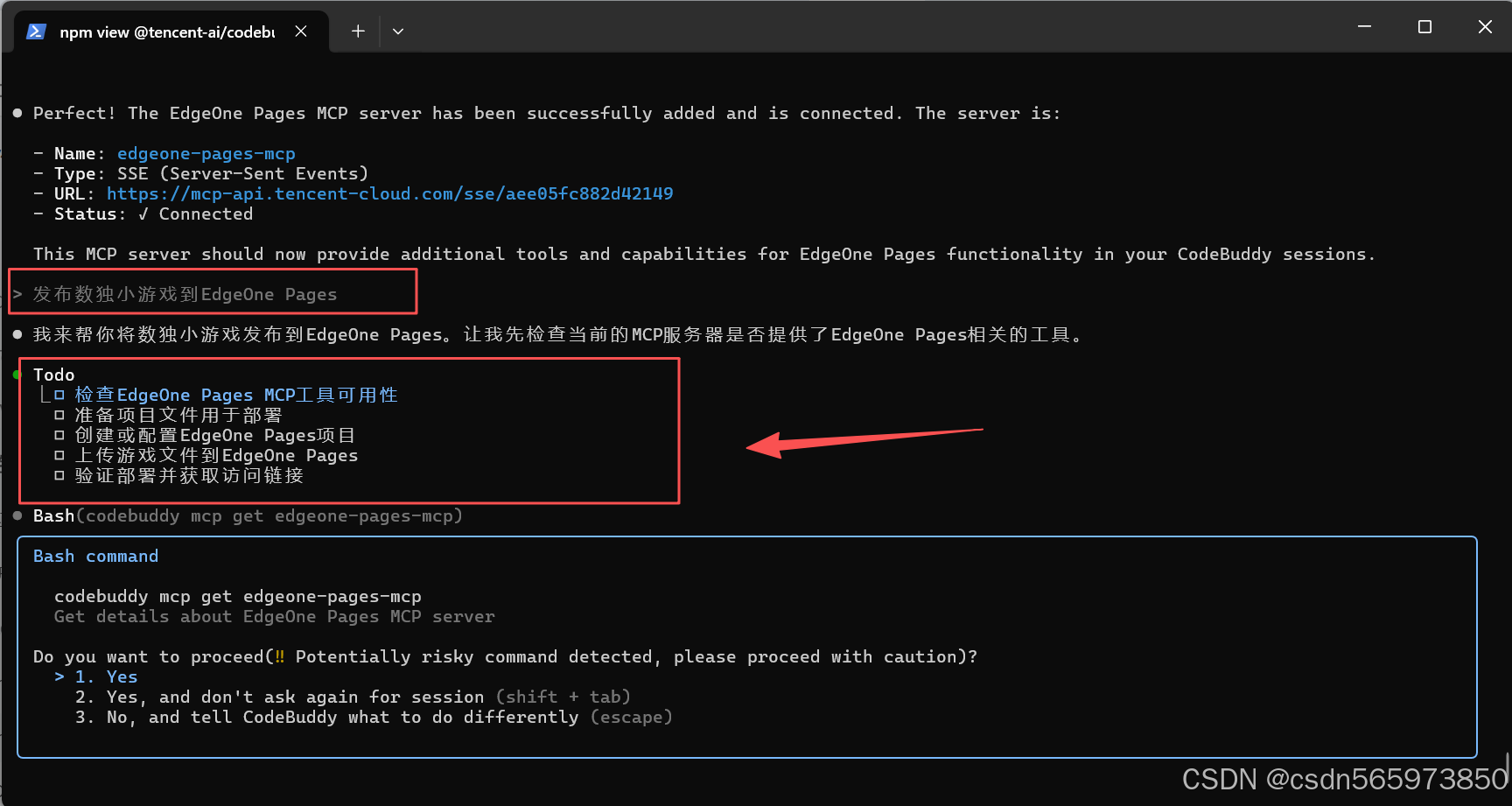Choose No, and tell CodeBuddy what to do differently
The image size is (1512, 806).
(374, 717)
